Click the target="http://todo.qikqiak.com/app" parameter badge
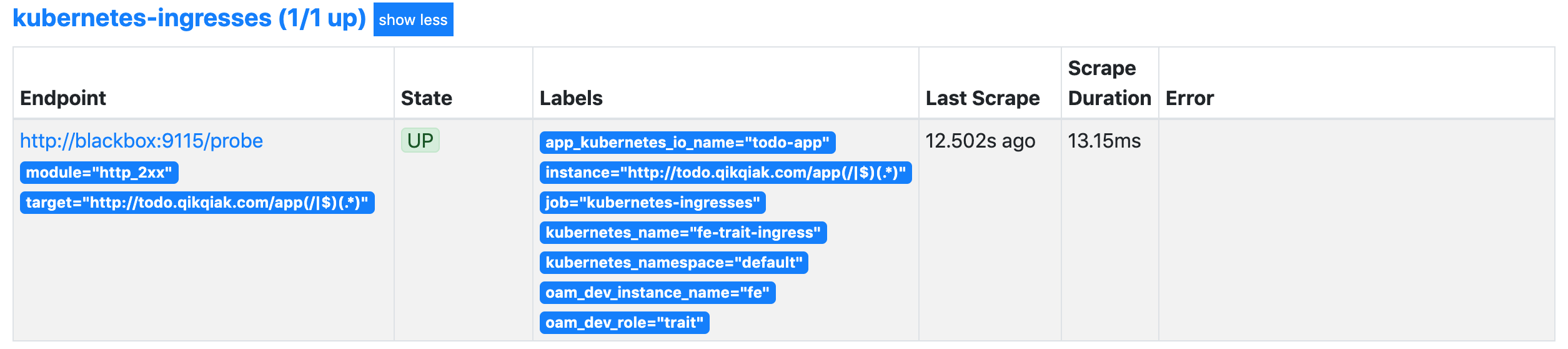 197,203
